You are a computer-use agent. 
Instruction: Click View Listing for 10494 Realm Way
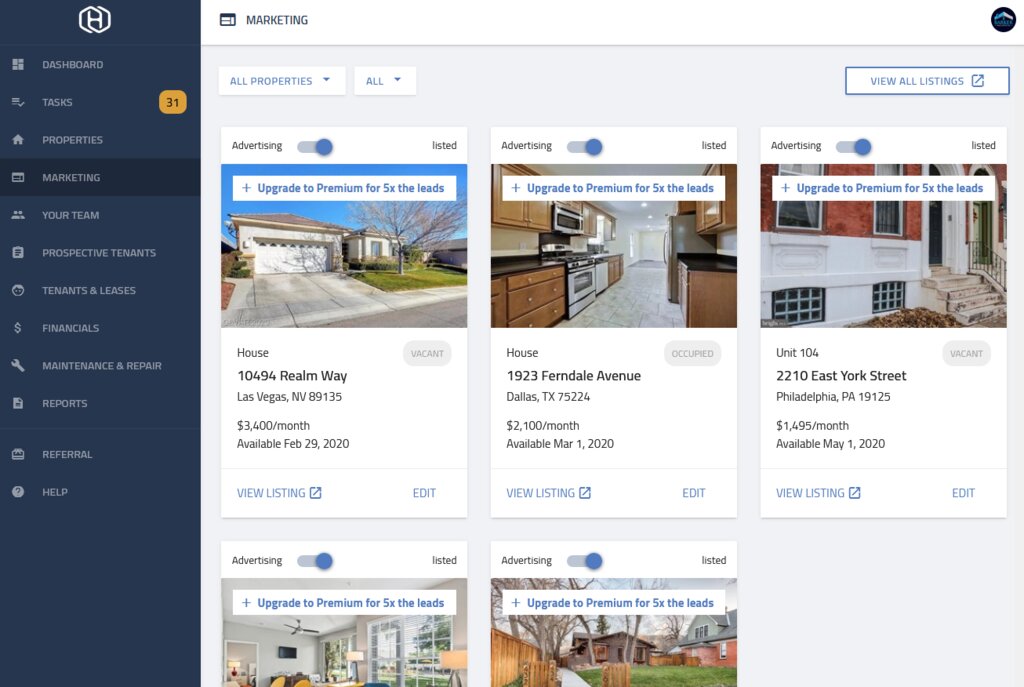click(279, 493)
